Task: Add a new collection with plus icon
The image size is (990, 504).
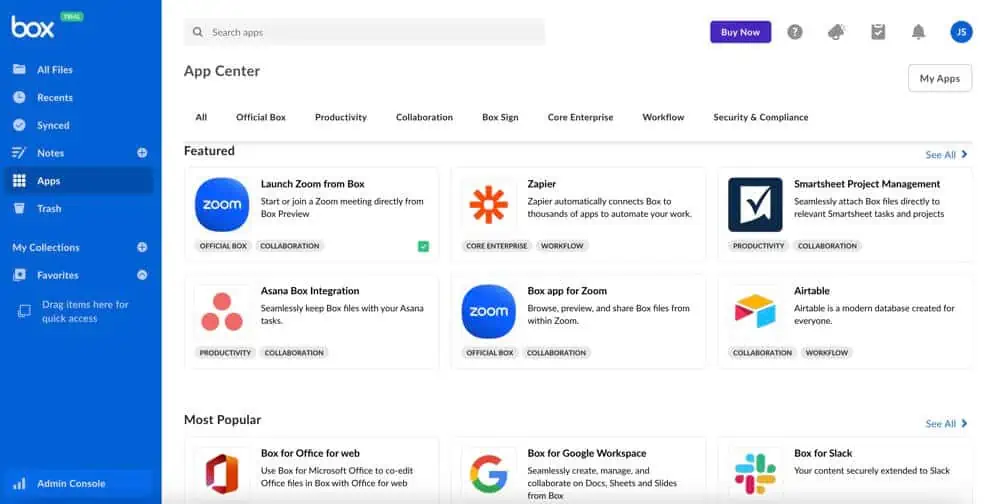Action: [142, 247]
